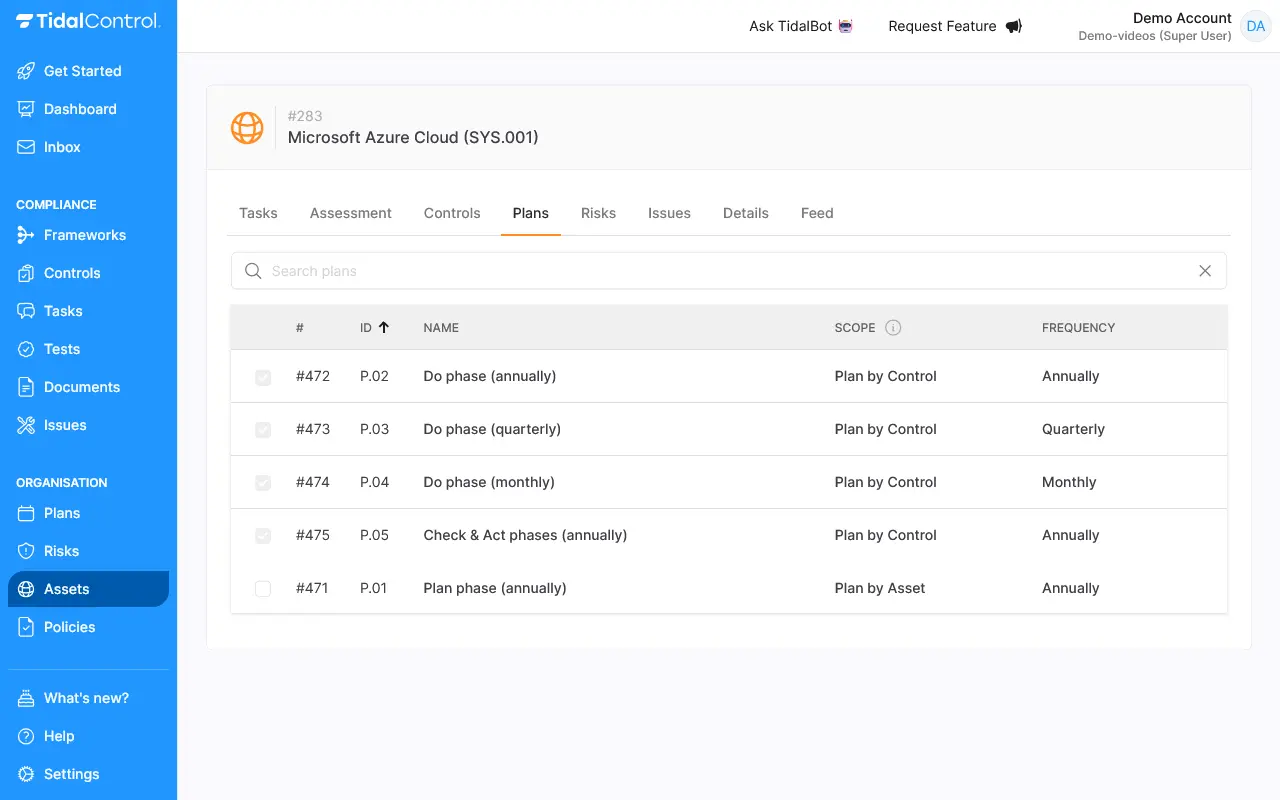
Task: Open What's new in sidebar
Action: (88, 698)
